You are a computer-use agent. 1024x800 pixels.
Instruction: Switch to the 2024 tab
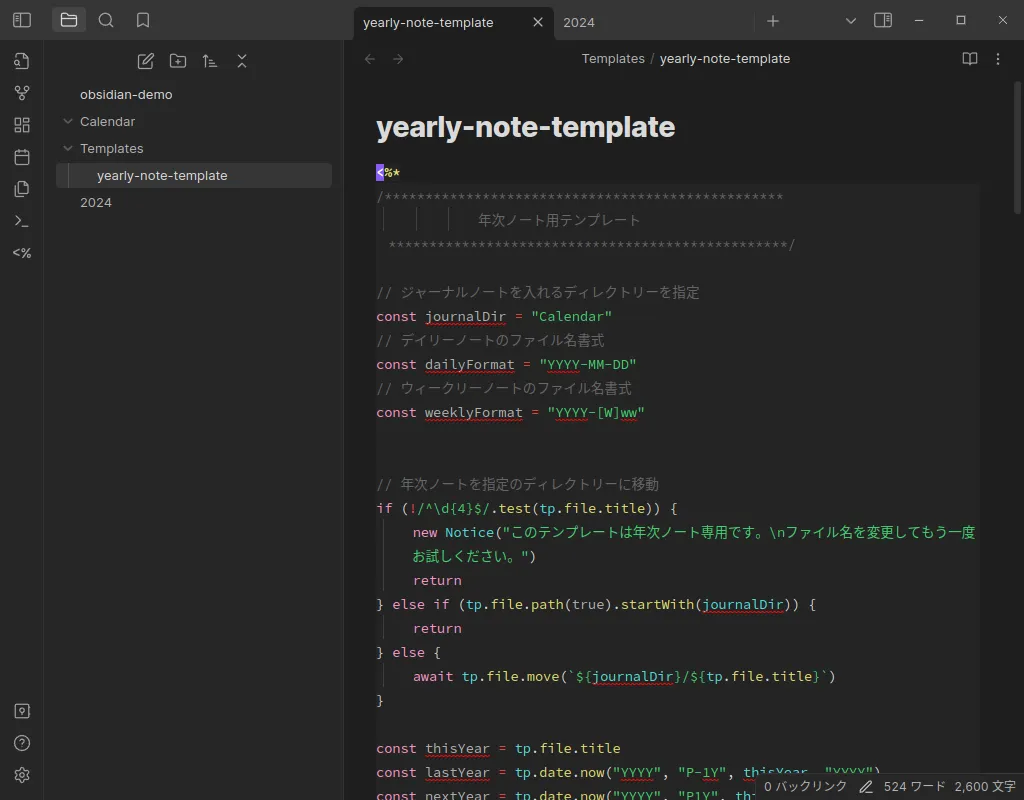click(x=579, y=22)
